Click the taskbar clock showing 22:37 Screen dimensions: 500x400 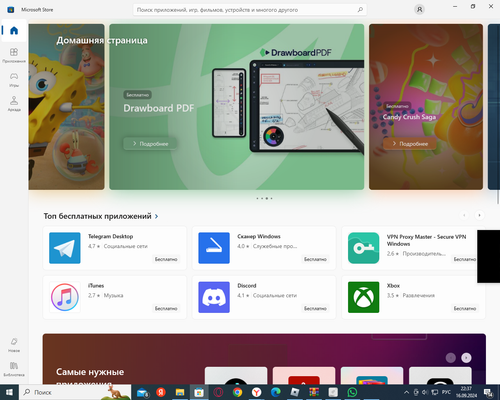point(466,392)
